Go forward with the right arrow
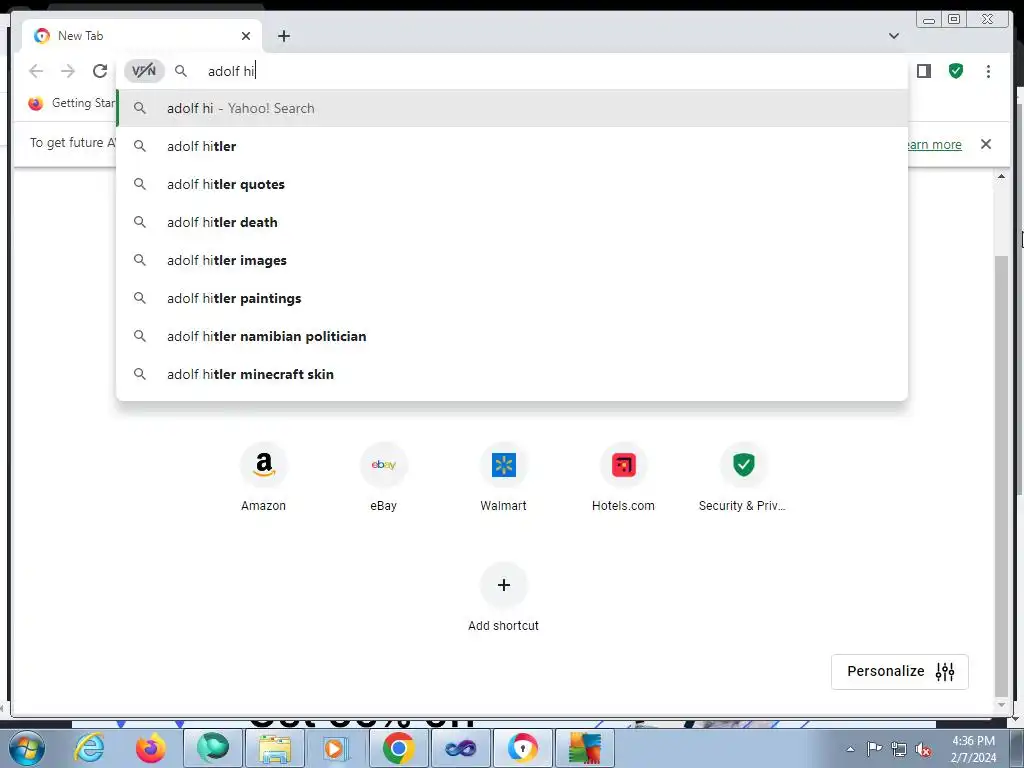 (68, 71)
